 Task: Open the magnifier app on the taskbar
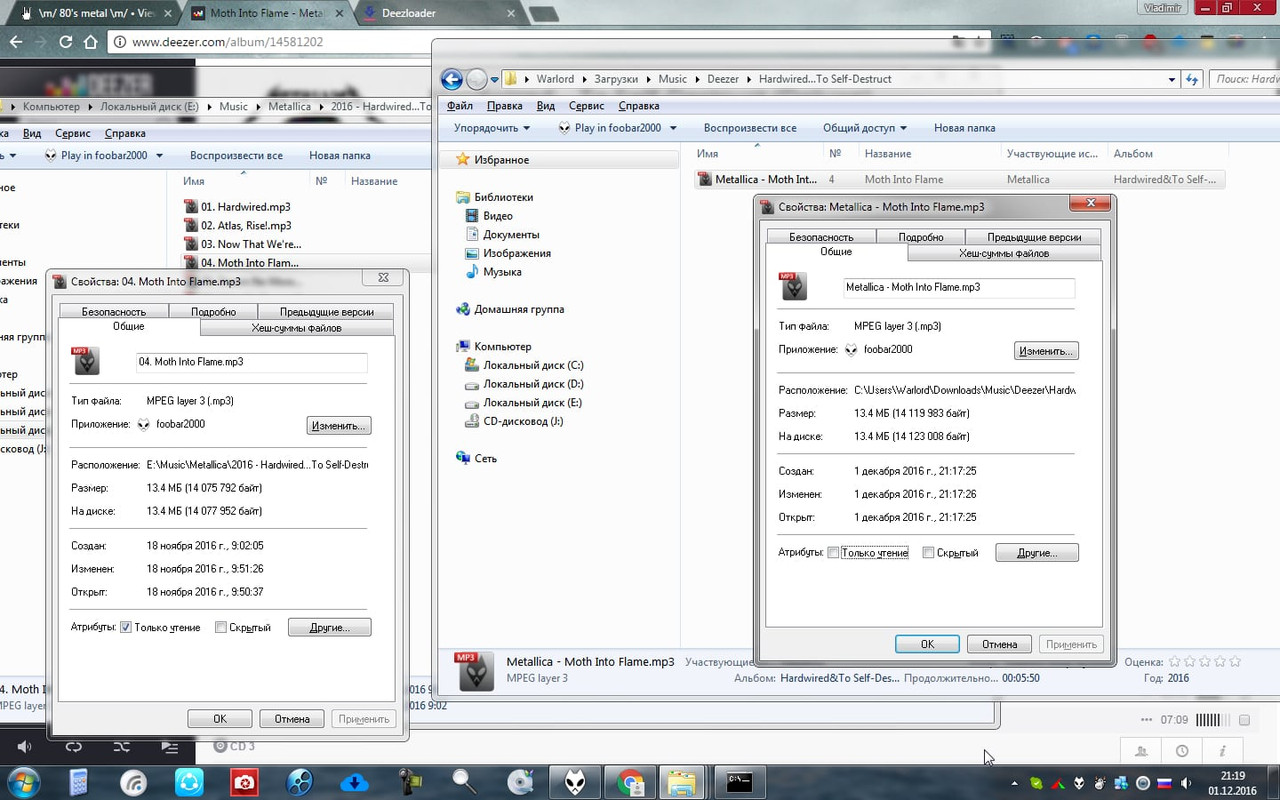point(465,781)
